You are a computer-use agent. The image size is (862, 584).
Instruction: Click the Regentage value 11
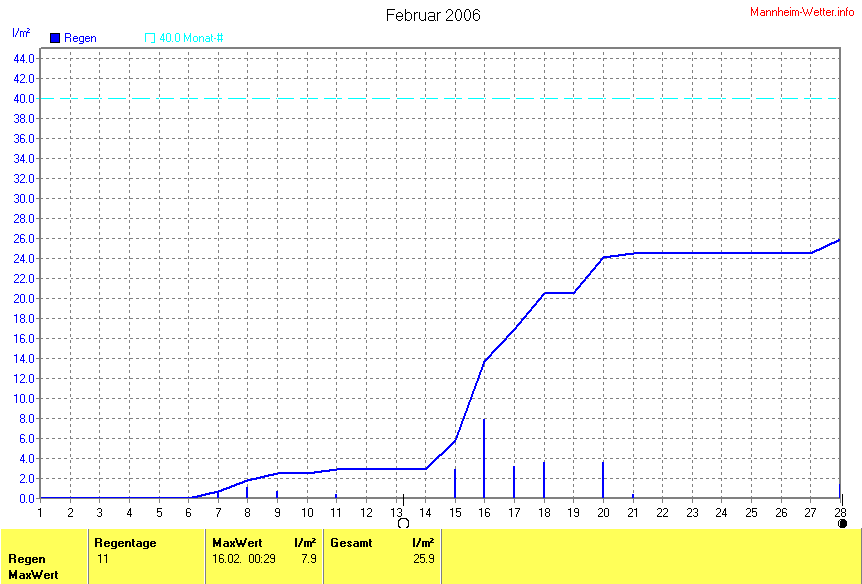(x=101, y=559)
